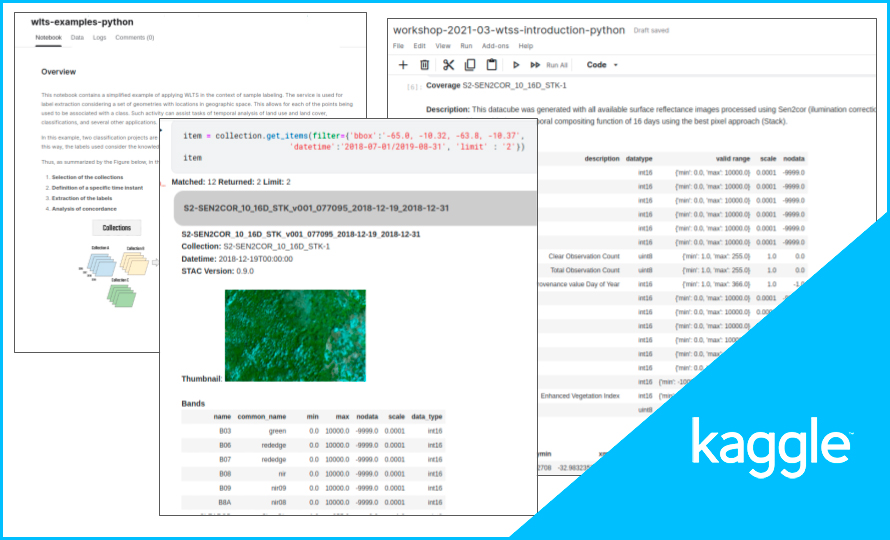Click the data_type column header in Bands

(x=427, y=417)
